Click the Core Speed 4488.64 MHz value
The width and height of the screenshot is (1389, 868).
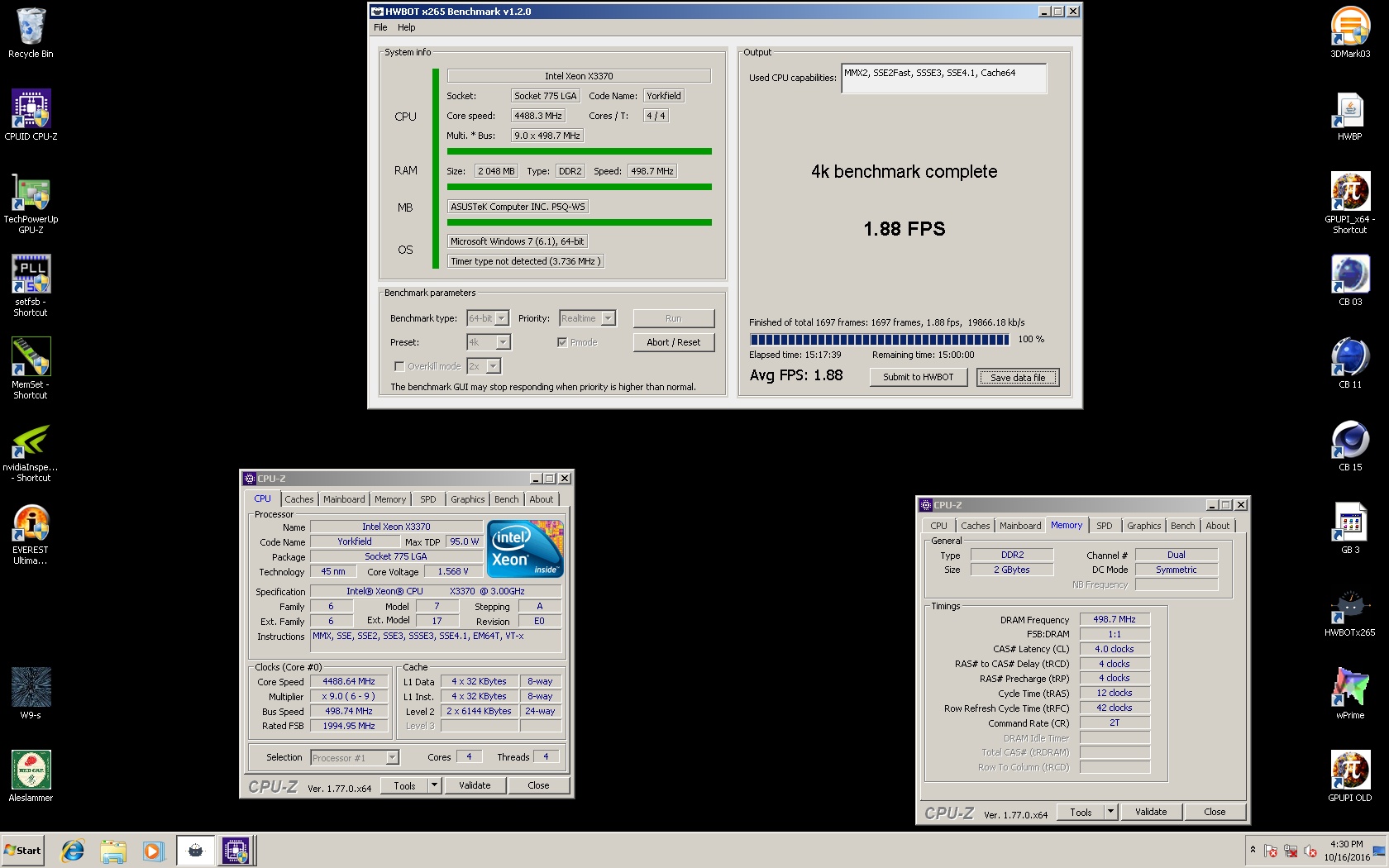pos(349,682)
